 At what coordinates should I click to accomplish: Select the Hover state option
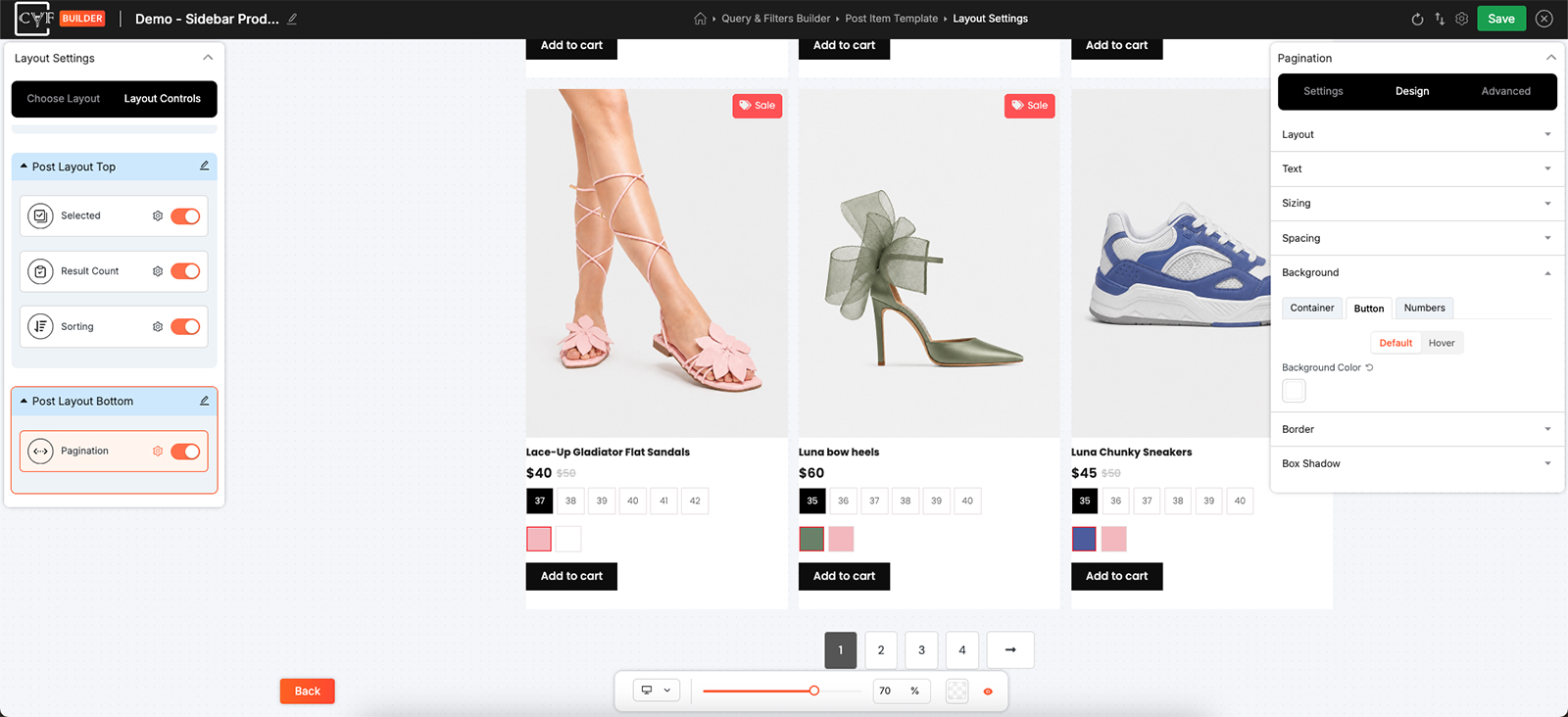(x=1442, y=343)
